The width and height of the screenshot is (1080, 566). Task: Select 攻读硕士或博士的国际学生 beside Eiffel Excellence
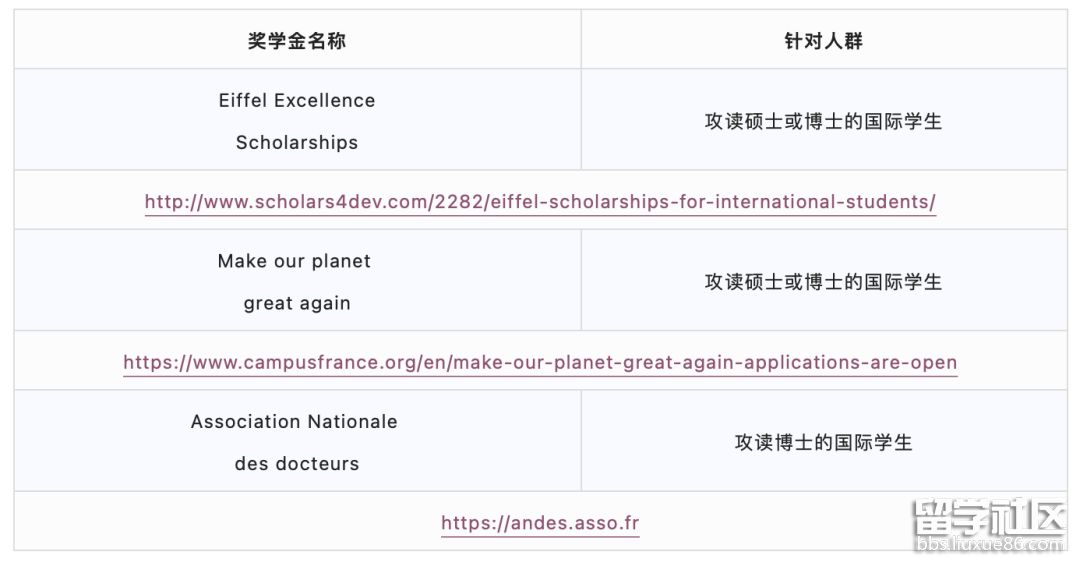(x=824, y=121)
